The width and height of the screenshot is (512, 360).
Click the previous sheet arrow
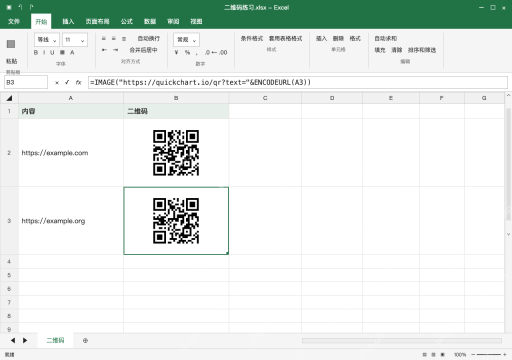(x=13, y=340)
